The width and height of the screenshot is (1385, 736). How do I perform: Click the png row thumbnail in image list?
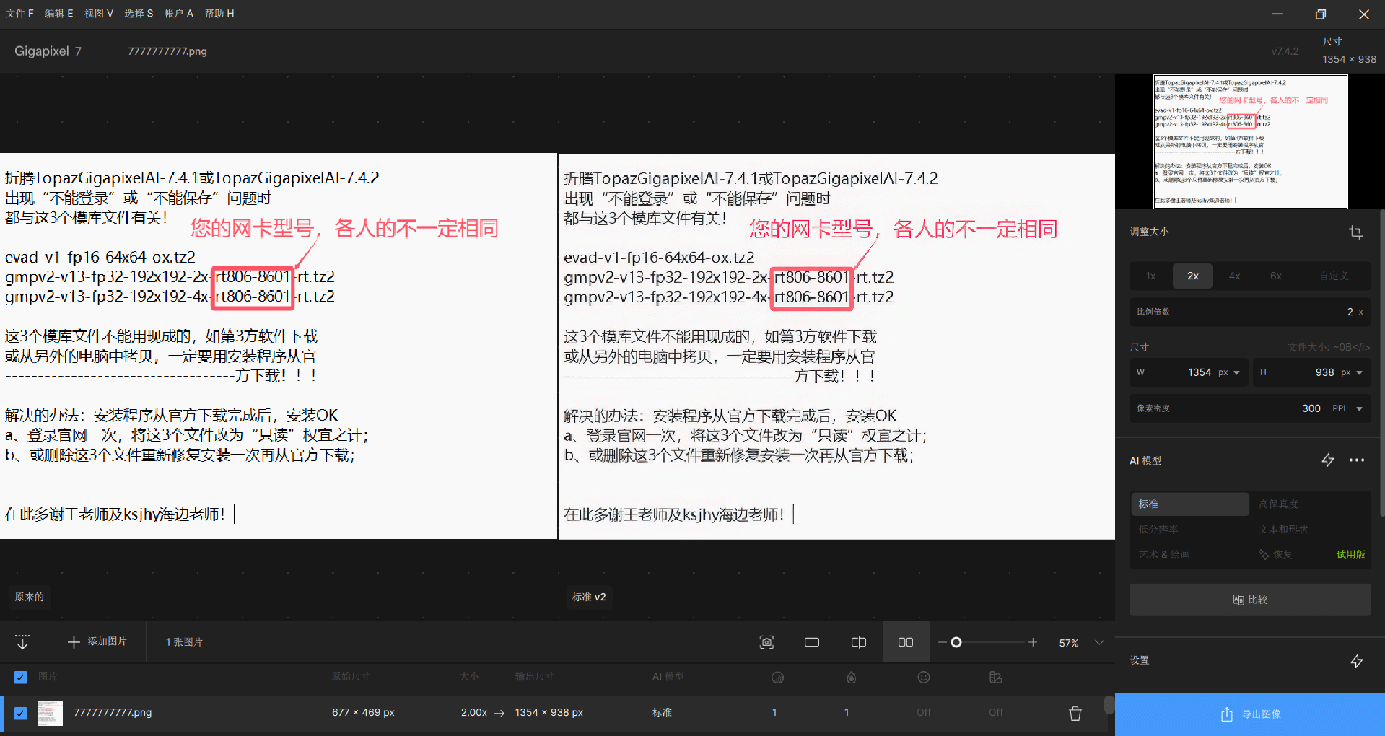[50, 713]
